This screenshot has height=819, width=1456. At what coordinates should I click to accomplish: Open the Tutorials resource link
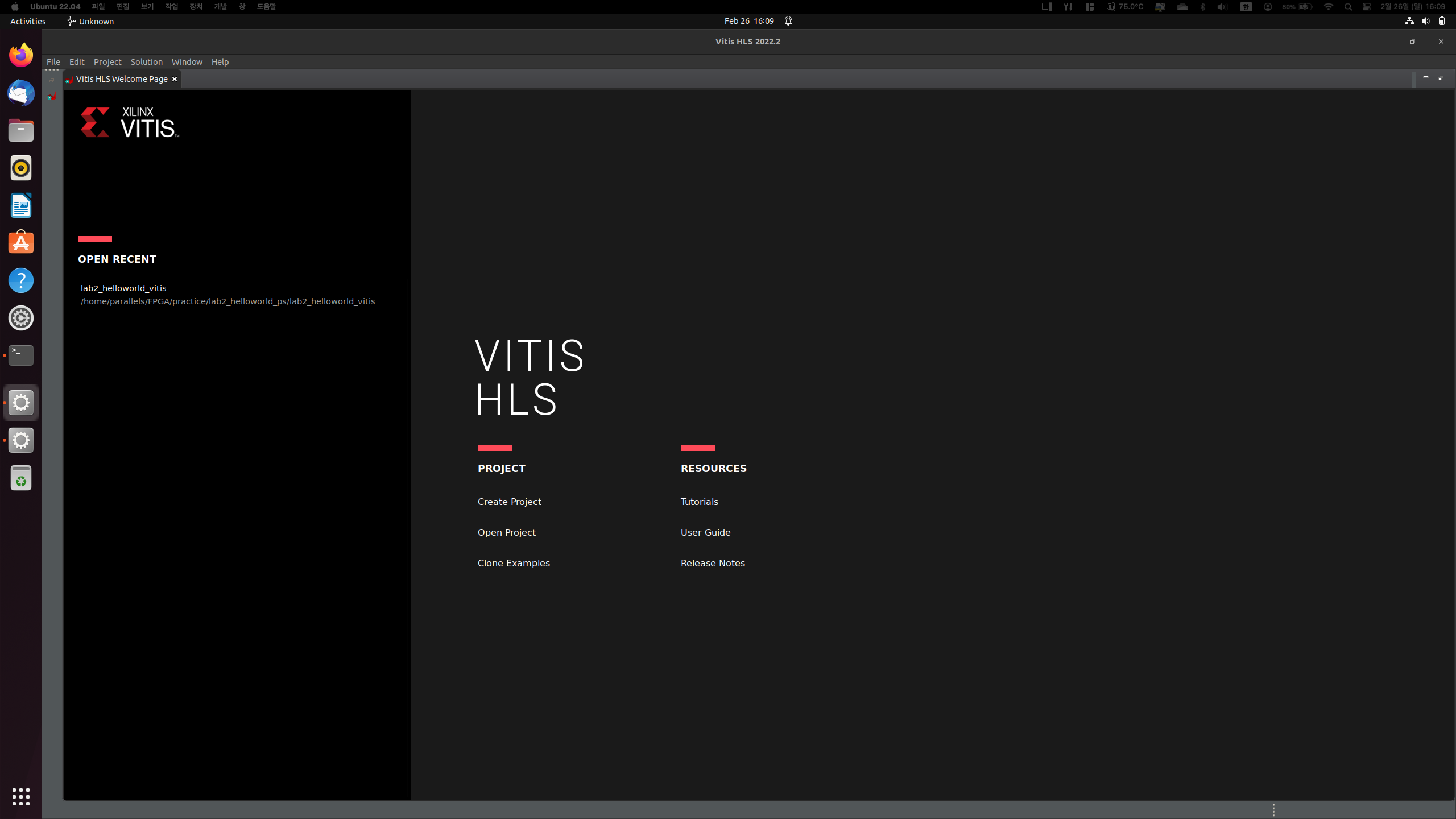point(700,502)
